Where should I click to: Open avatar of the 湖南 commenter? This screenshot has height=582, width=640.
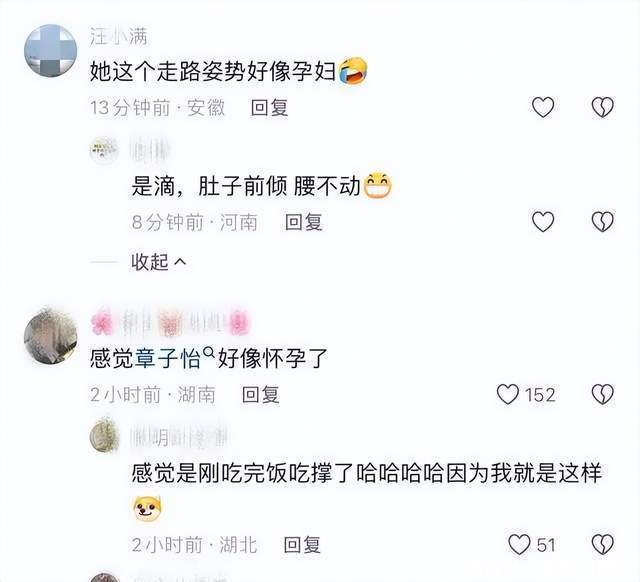point(51,337)
